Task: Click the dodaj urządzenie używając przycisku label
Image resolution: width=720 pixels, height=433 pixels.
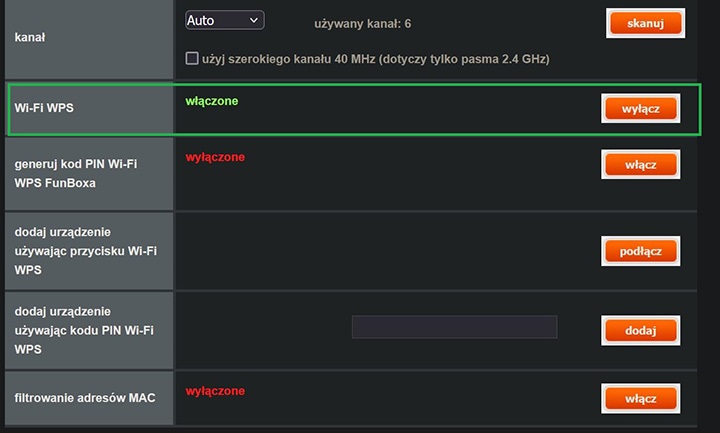Action: click(x=85, y=250)
